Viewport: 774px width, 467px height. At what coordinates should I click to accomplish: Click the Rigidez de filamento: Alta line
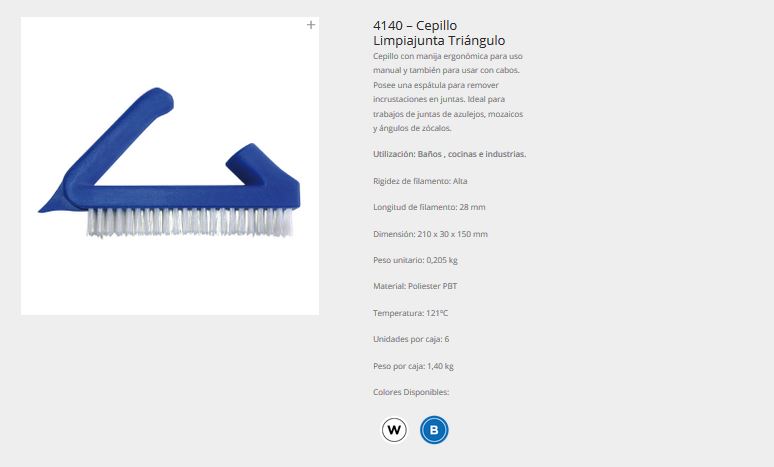420,181
